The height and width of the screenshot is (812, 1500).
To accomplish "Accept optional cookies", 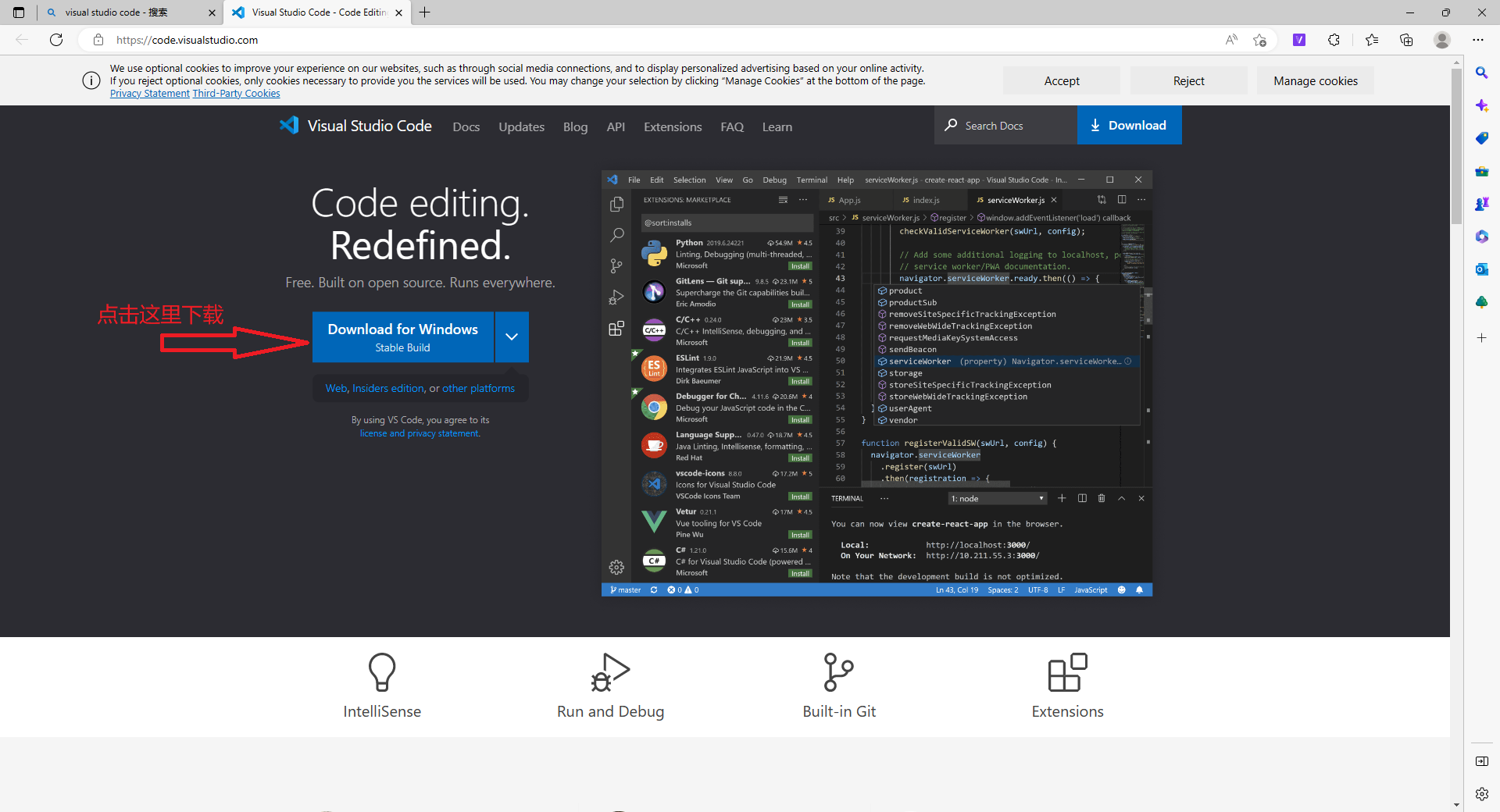I will click(x=1062, y=81).
